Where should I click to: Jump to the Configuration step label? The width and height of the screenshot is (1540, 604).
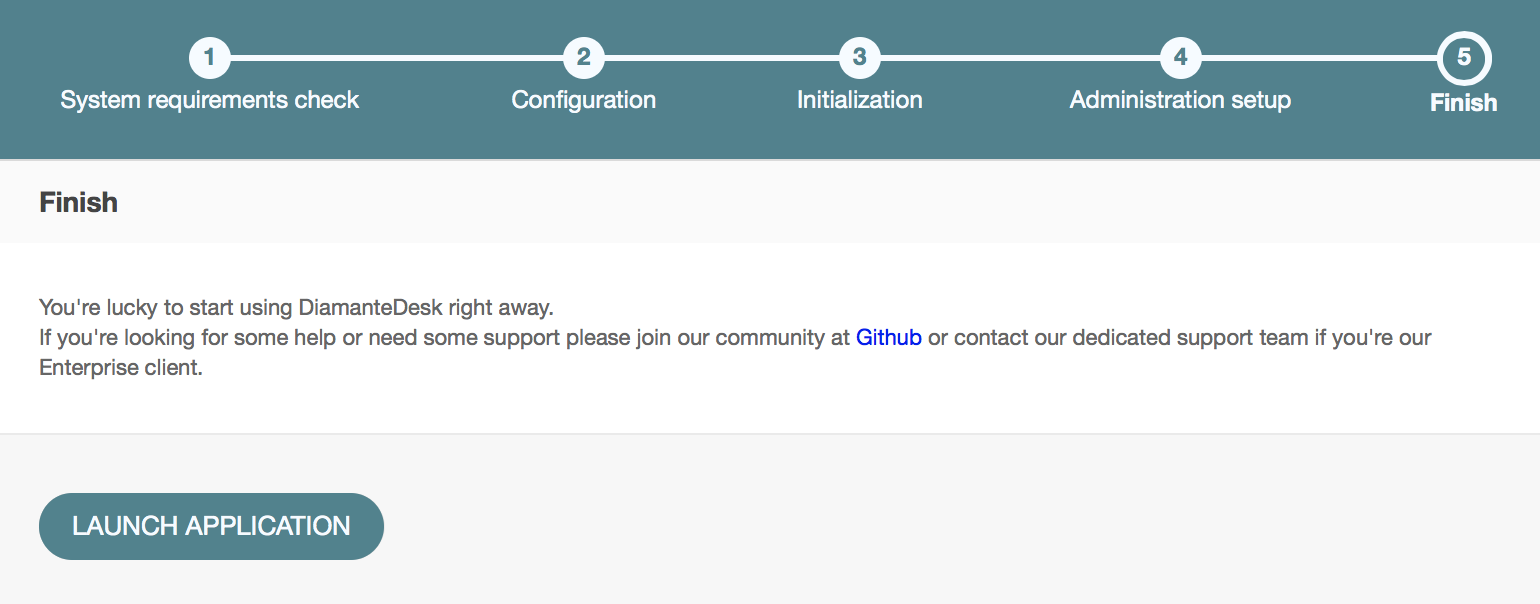(x=584, y=100)
